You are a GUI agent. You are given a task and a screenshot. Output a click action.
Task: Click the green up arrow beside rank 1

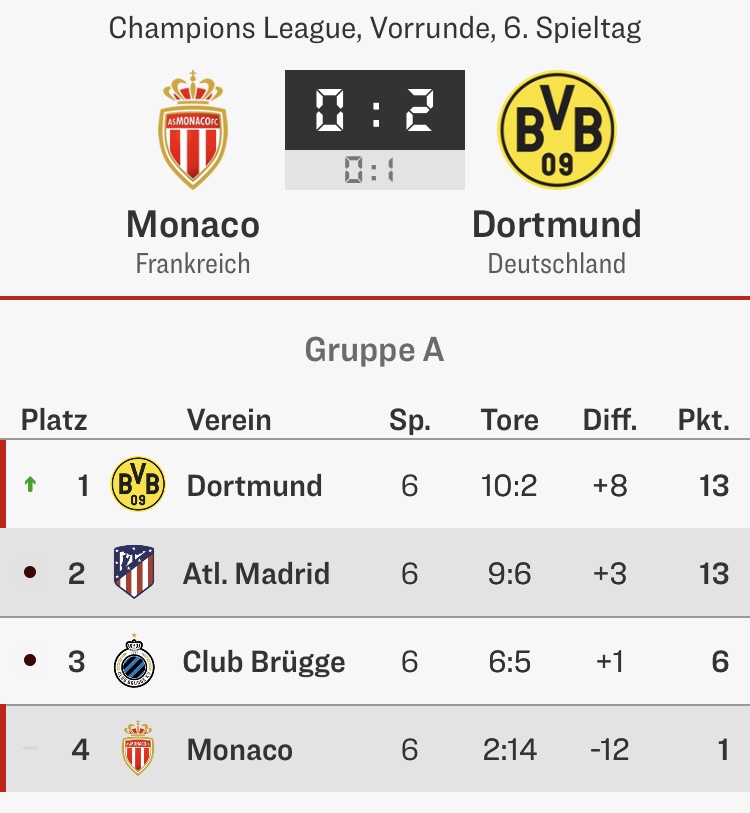tap(30, 485)
